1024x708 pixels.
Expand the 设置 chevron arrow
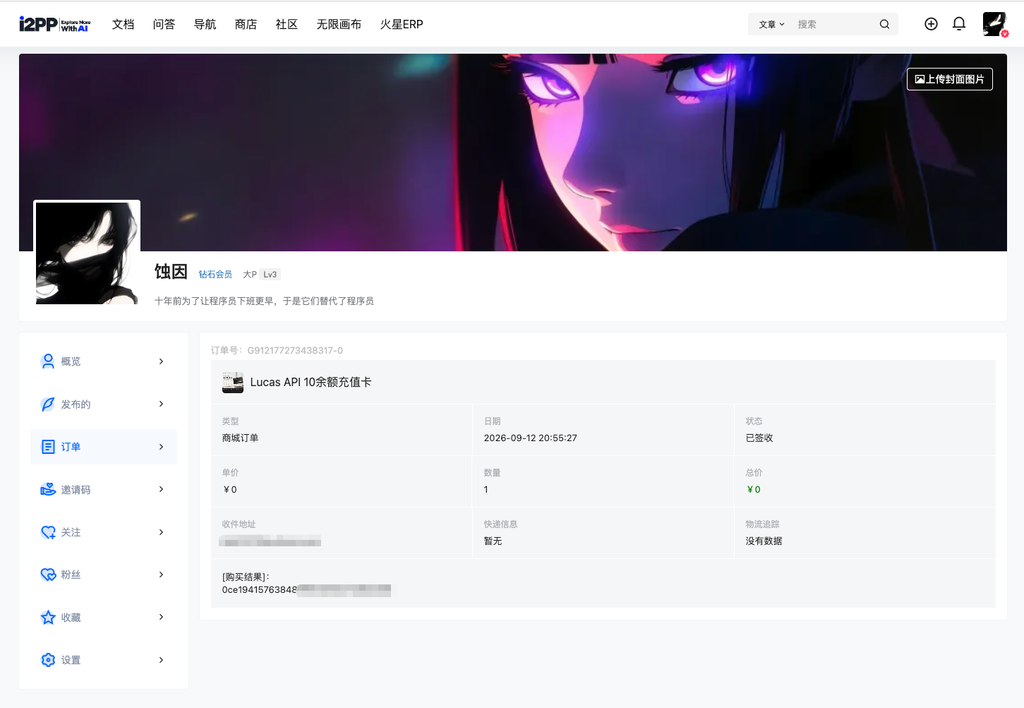[x=161, y=660]
